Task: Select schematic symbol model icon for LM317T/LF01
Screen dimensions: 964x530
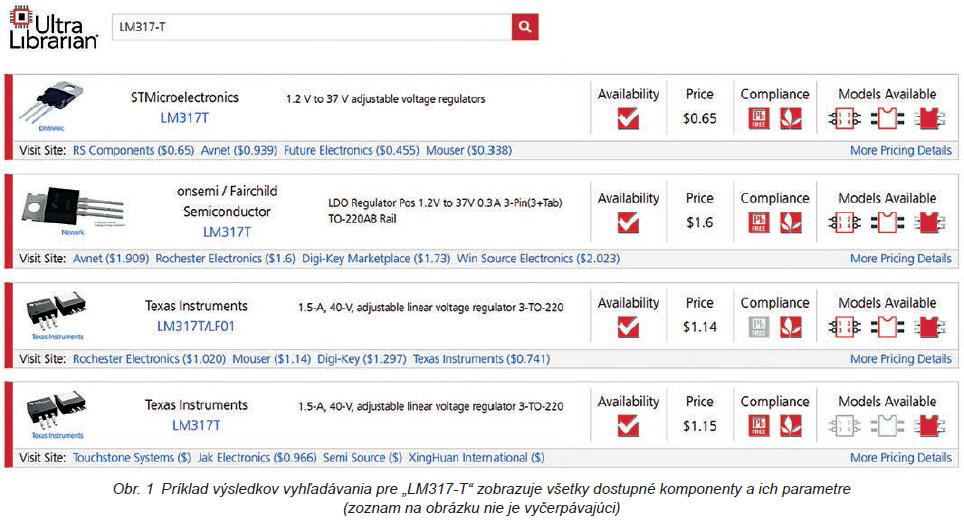Action: tap(844, 327)
